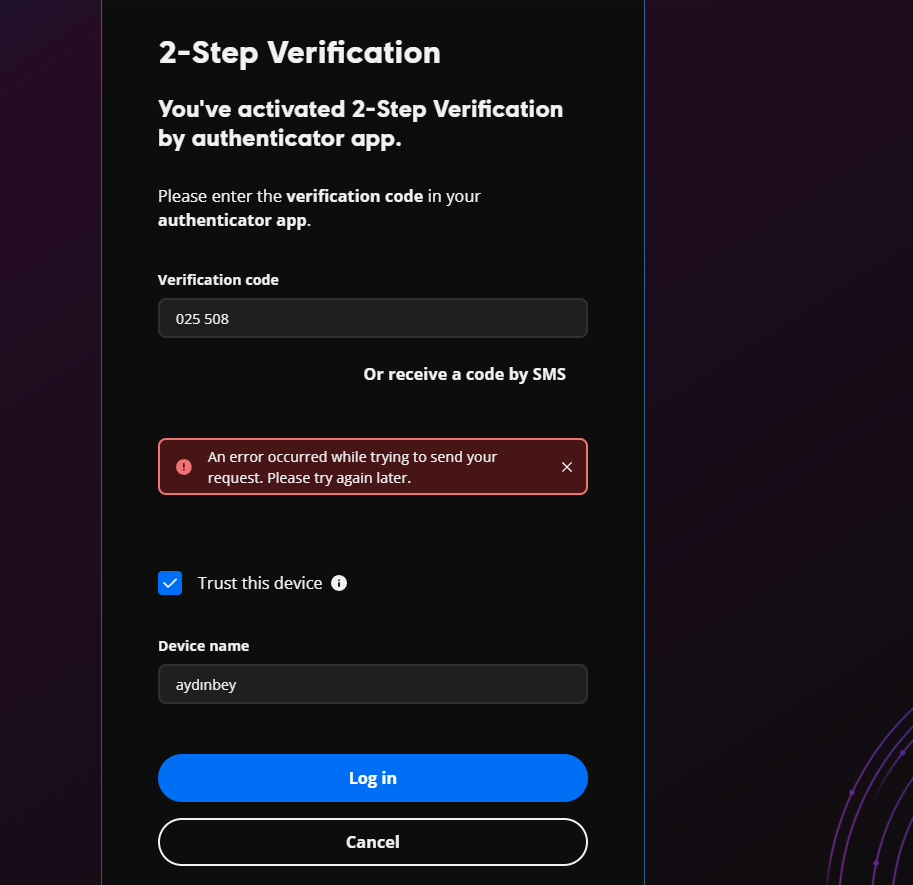Click the bold authenticator app text in instructions
913x885 pixels.
pos(233,220)
